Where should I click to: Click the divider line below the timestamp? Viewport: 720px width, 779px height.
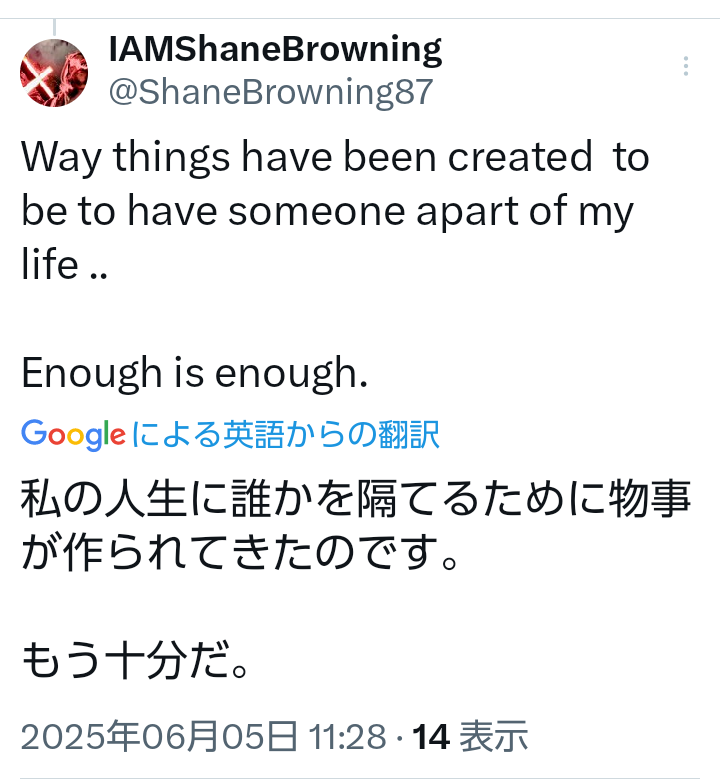click(x=360, y=777)
